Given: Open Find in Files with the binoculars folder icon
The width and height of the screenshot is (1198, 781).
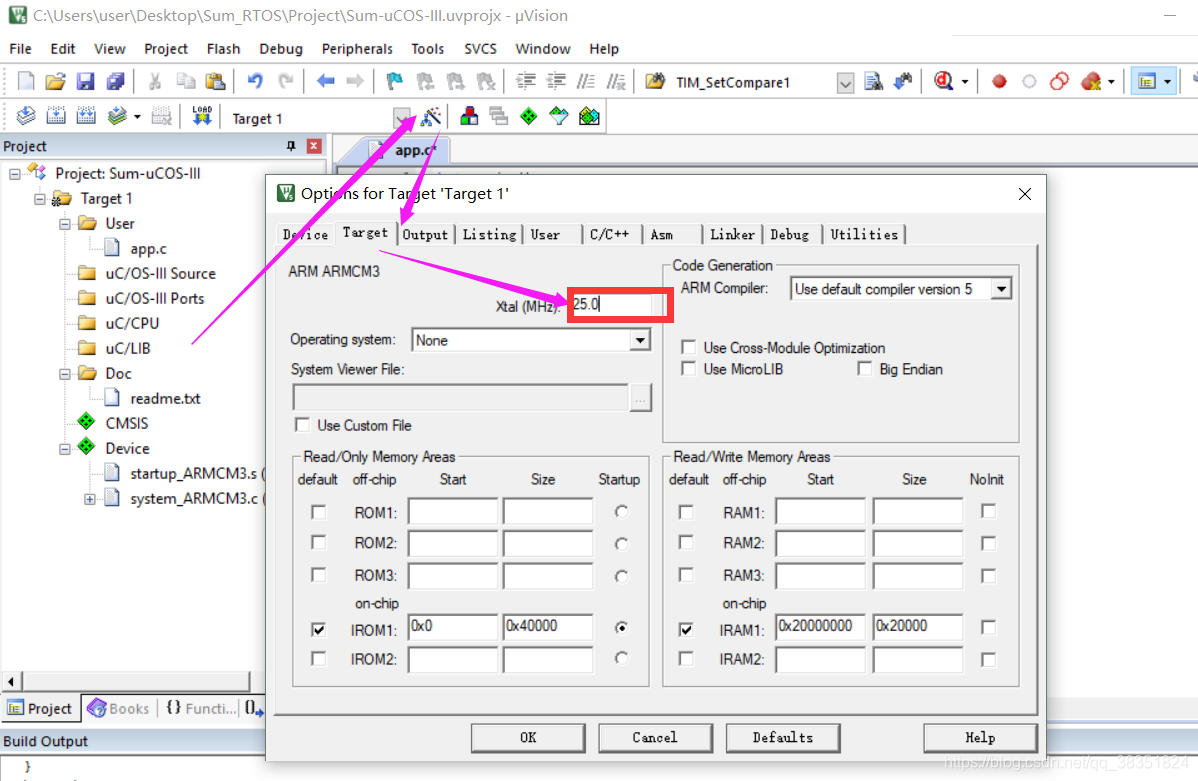Looking at the screenshot, I should [655, 81].
